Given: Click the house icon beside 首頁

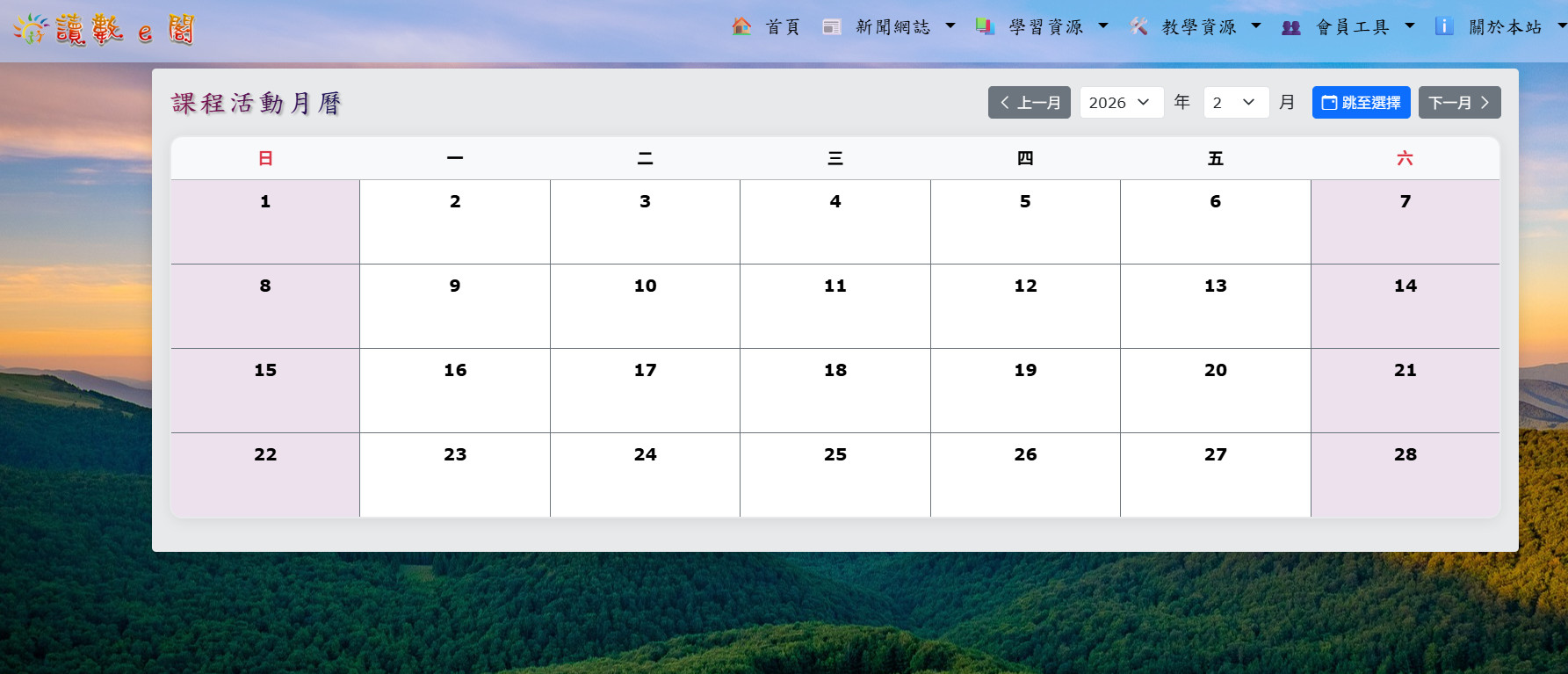Looking at the screenshot, I should [741, 27].
